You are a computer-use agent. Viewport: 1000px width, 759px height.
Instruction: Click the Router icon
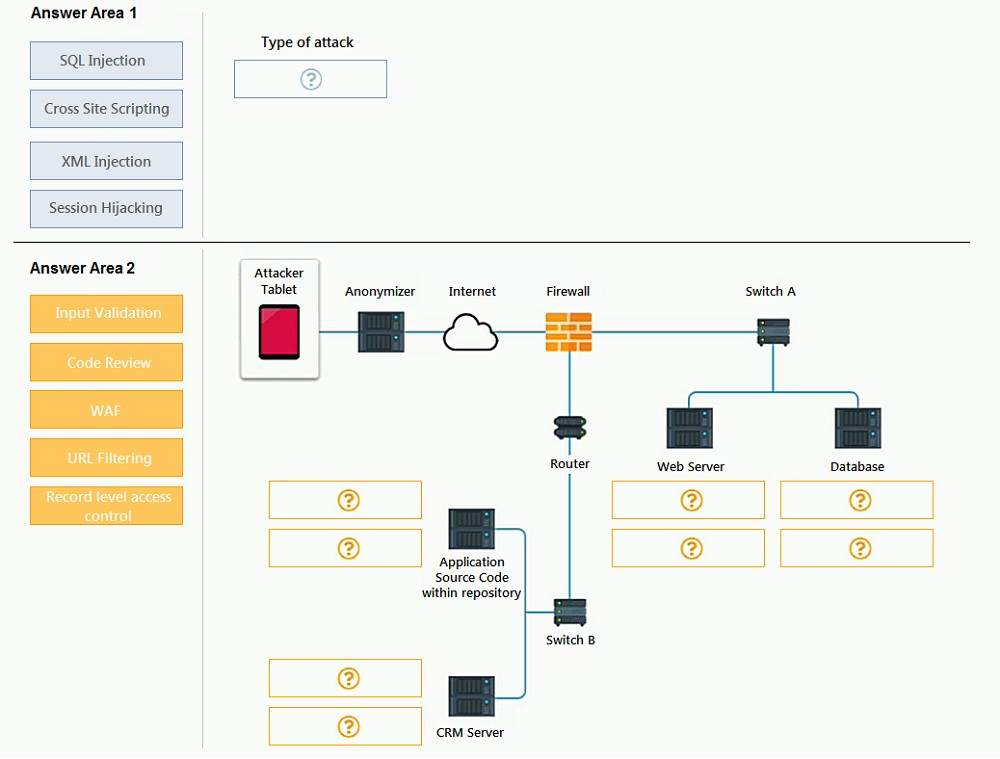[570, 428]
